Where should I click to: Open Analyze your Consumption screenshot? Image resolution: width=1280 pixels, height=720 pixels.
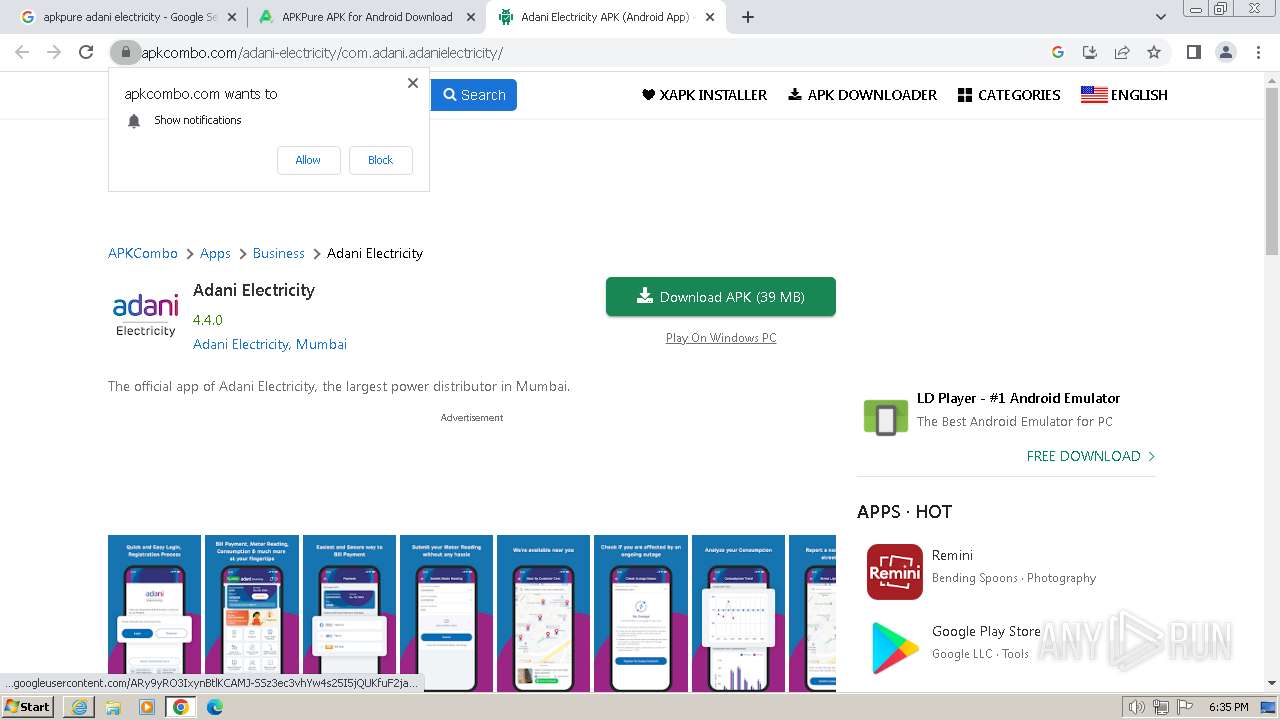coord(738,613)
